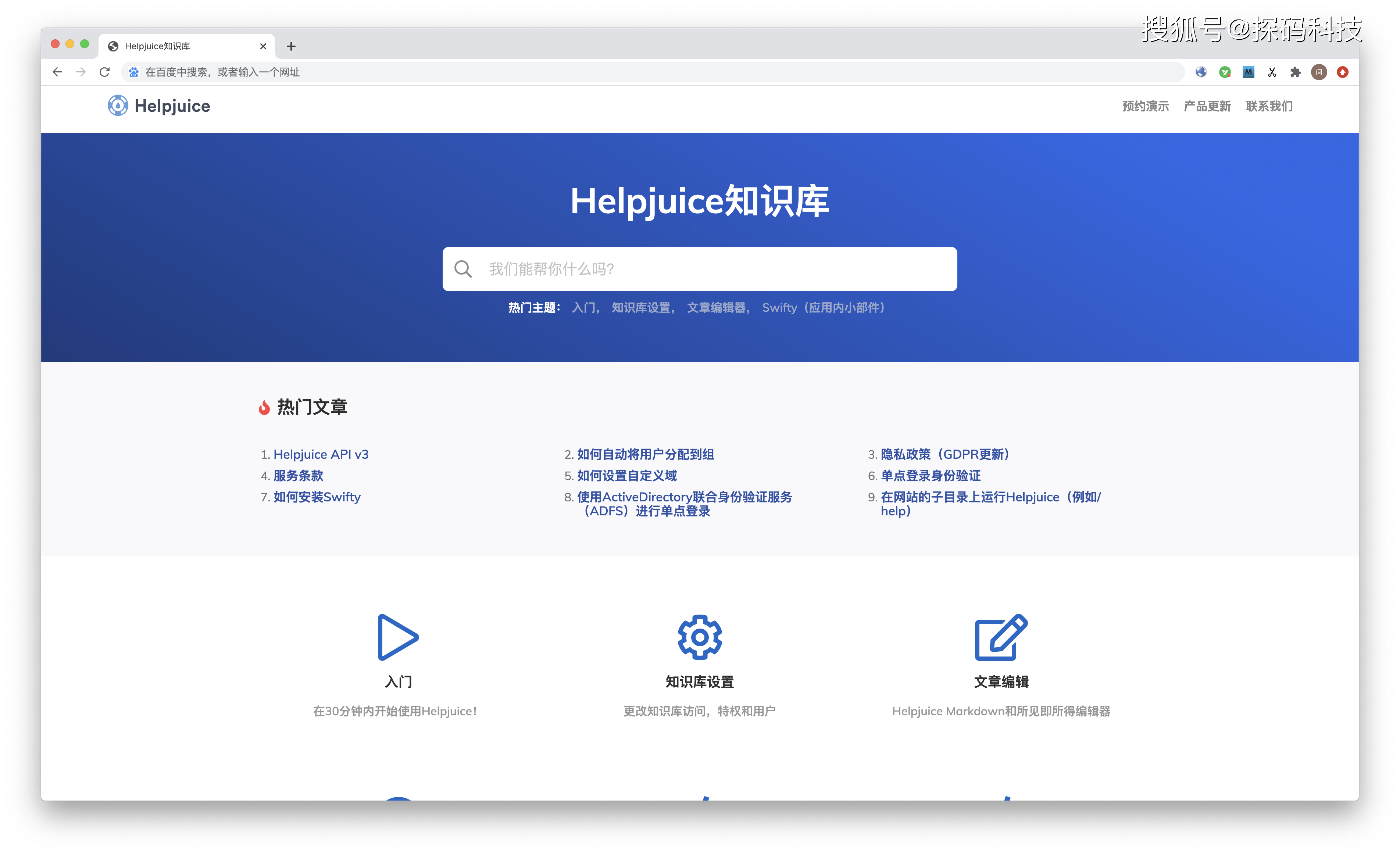
Task: Click the 入门 play triangle icon
Action: pos(398,637)
